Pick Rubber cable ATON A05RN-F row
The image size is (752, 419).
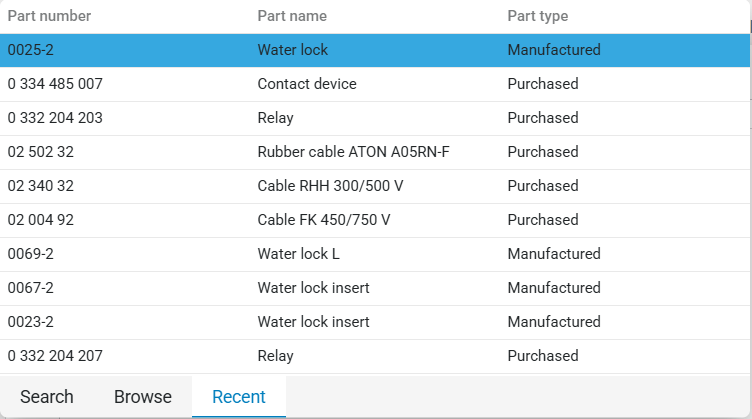[x=375, y=152]
